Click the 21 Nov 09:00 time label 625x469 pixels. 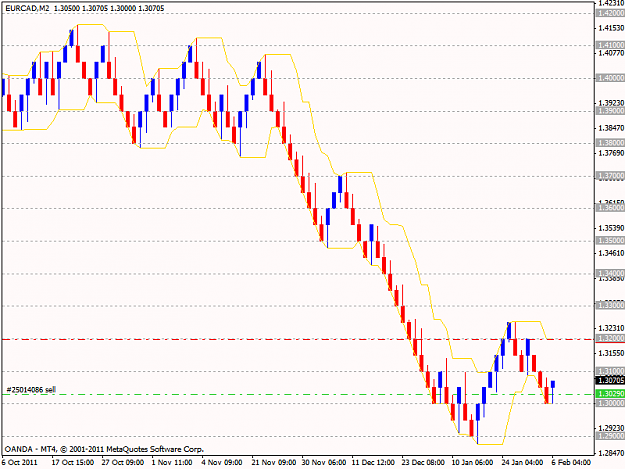point(274,462)
